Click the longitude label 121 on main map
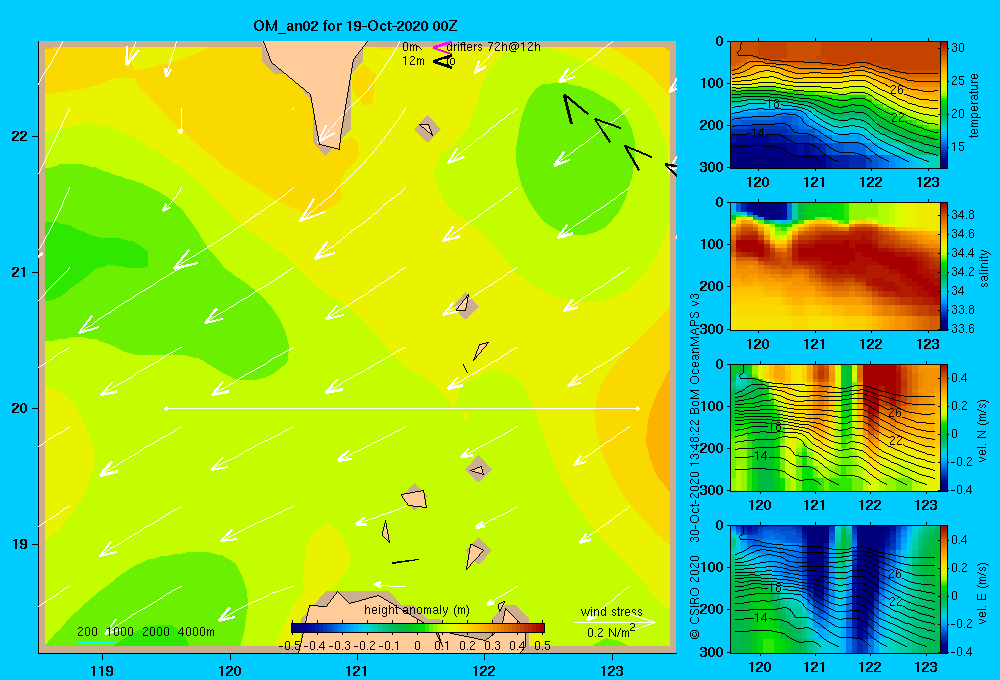Screen dimensions: 1000x680 click(357, 670)
